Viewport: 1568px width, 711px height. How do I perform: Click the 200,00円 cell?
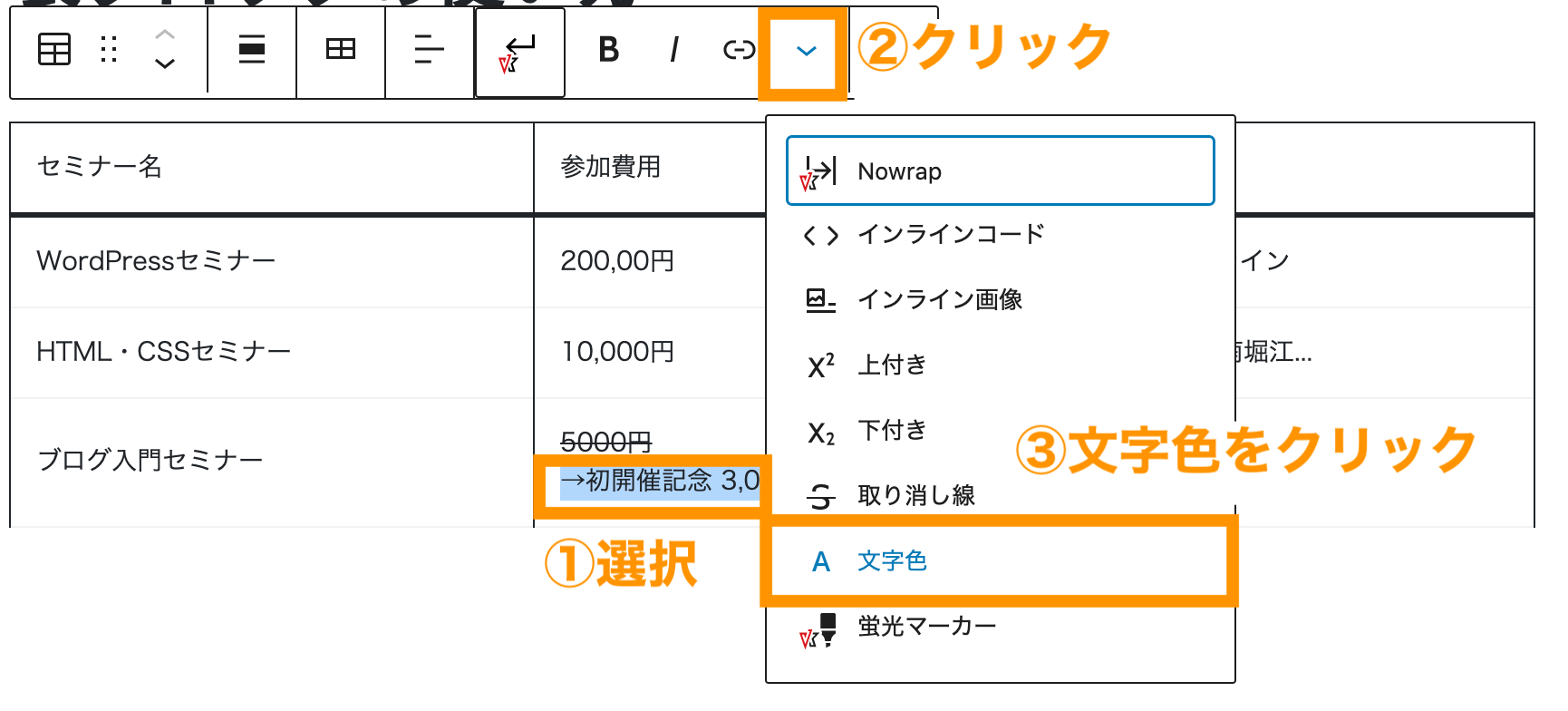point(650,262)
